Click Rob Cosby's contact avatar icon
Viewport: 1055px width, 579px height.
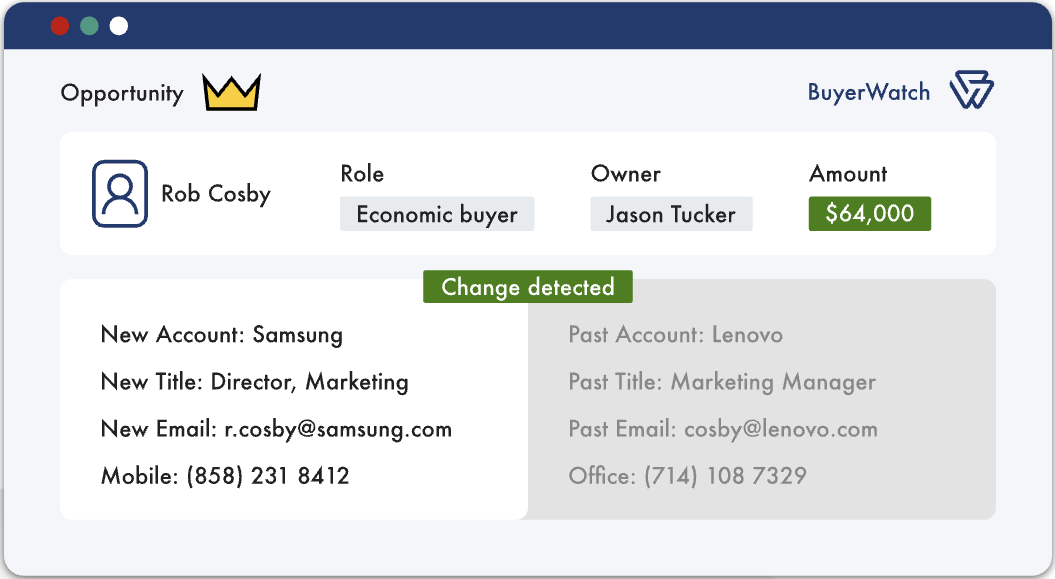coord(120,194)
